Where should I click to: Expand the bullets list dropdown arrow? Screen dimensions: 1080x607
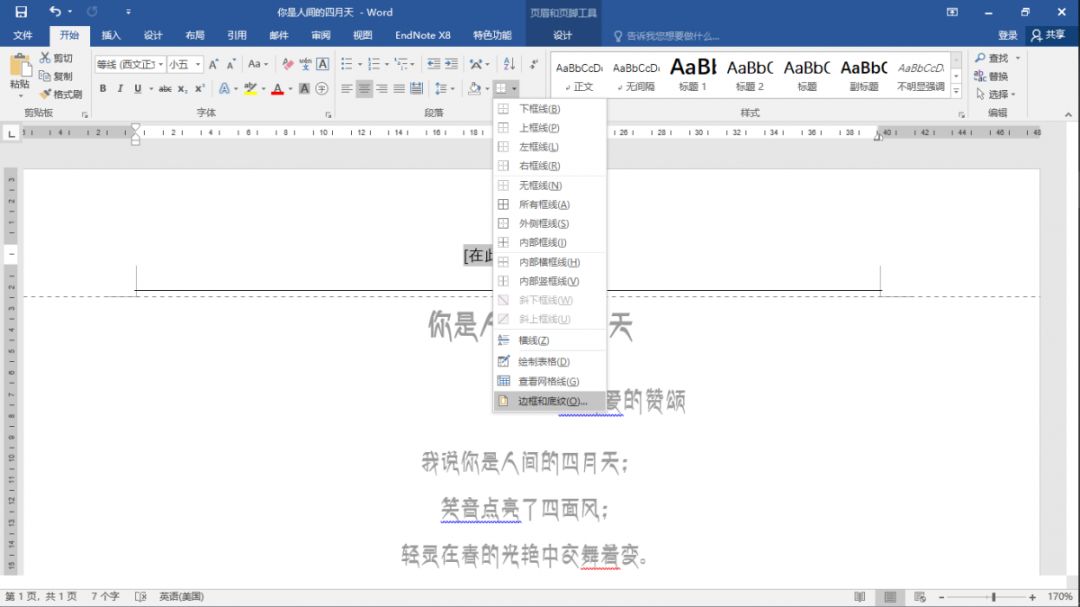359,64
